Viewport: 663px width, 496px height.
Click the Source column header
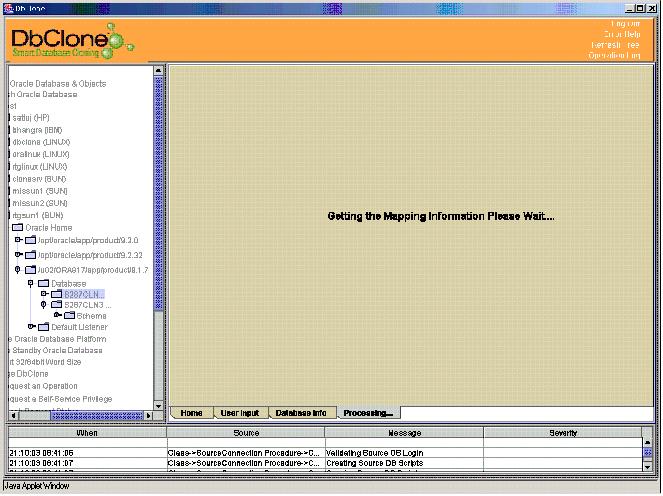246,433
